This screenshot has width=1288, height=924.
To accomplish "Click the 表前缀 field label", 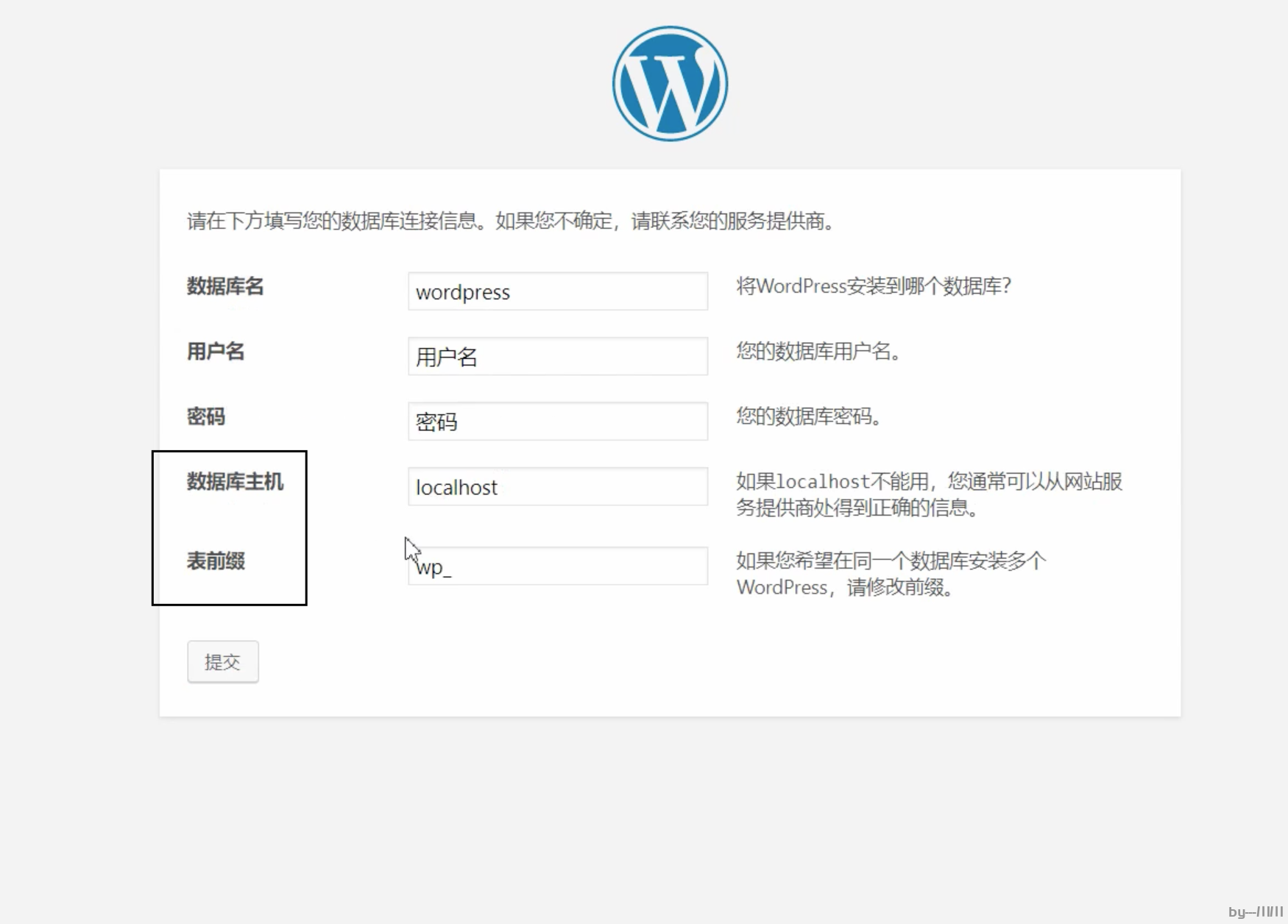I will pos(216,561).
